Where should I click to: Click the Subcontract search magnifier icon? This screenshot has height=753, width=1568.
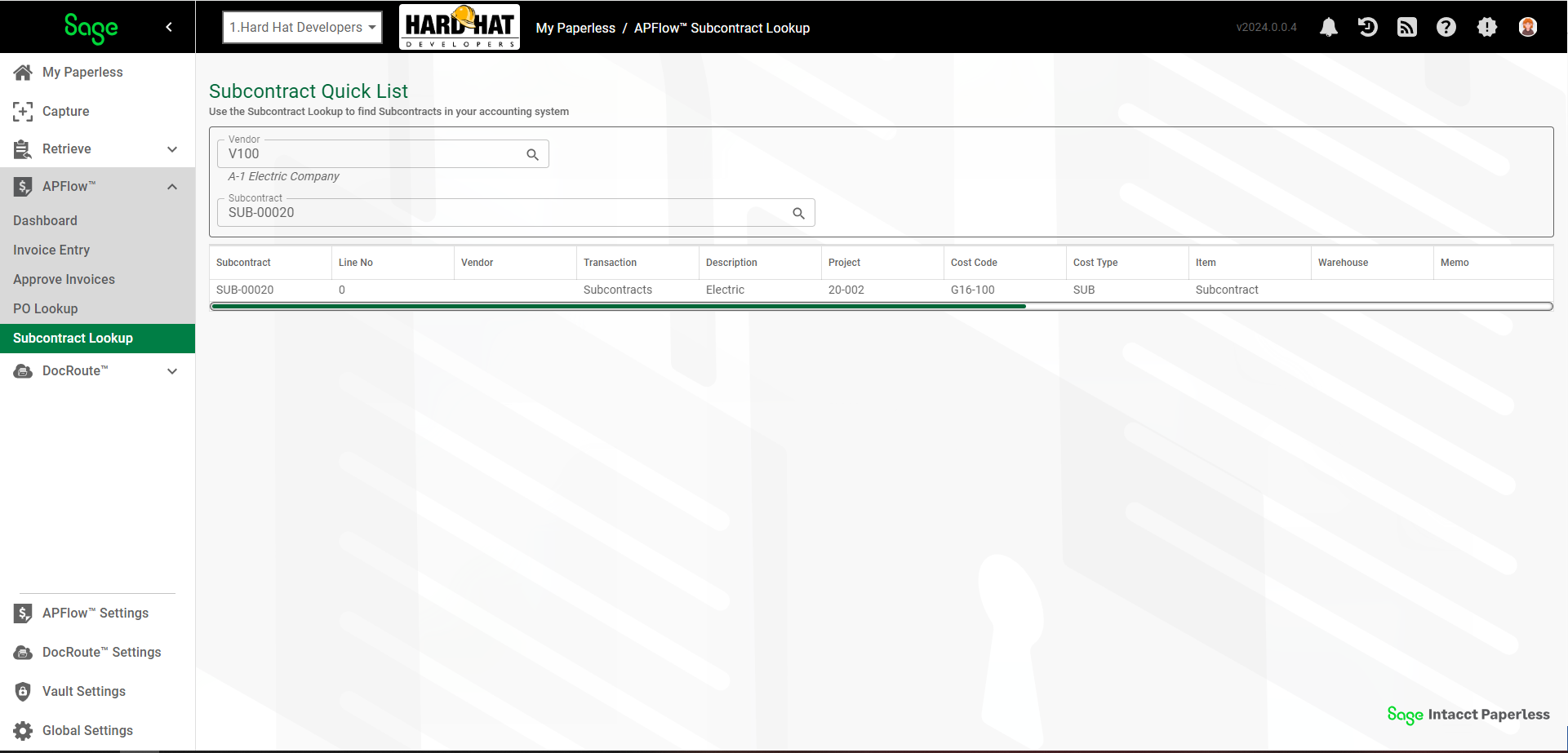pos(798,213)
